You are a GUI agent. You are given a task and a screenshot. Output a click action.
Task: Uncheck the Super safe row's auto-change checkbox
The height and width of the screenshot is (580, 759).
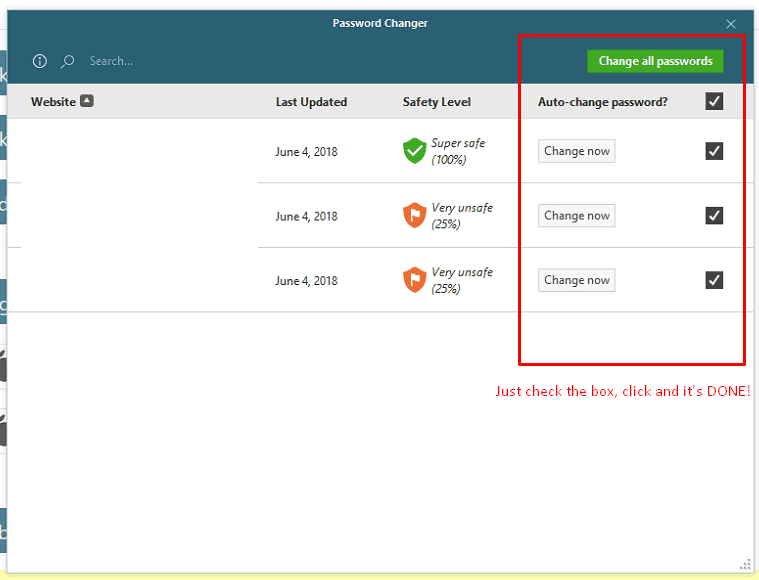(x=714, y=151)
